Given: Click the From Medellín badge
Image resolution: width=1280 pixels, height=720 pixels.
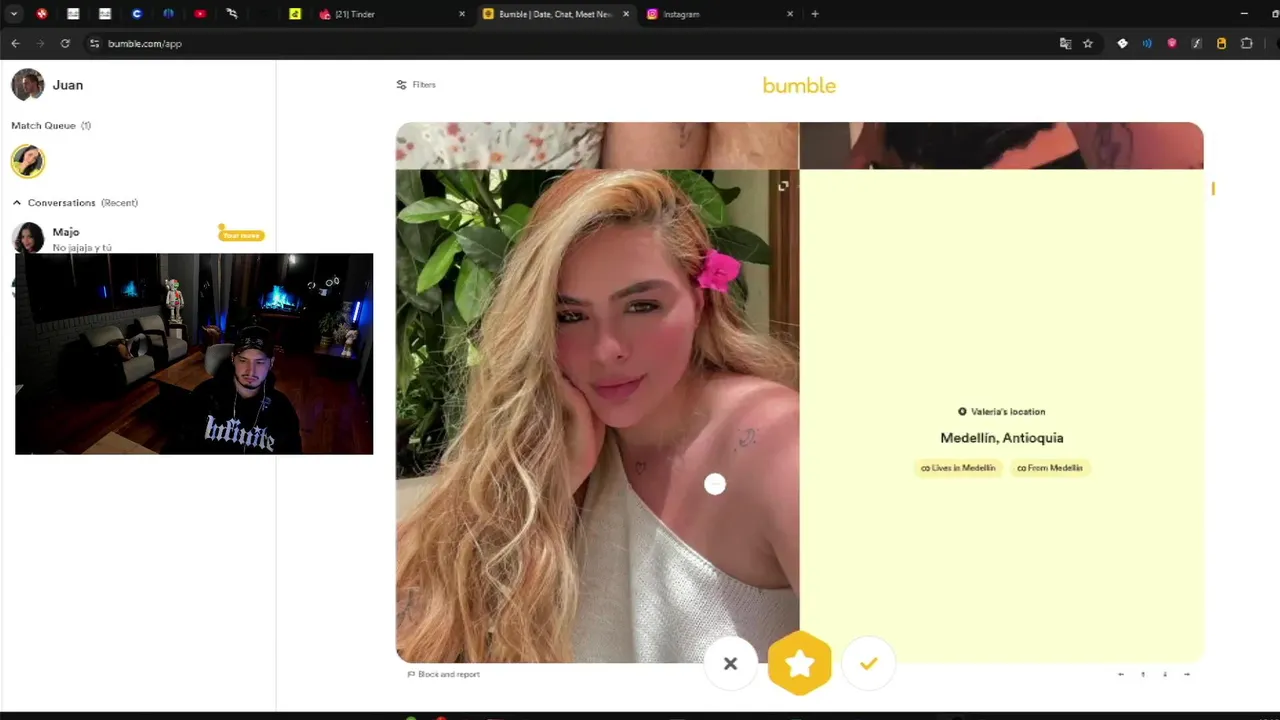Looking at the screenshot, I should tap(1050, 468).
